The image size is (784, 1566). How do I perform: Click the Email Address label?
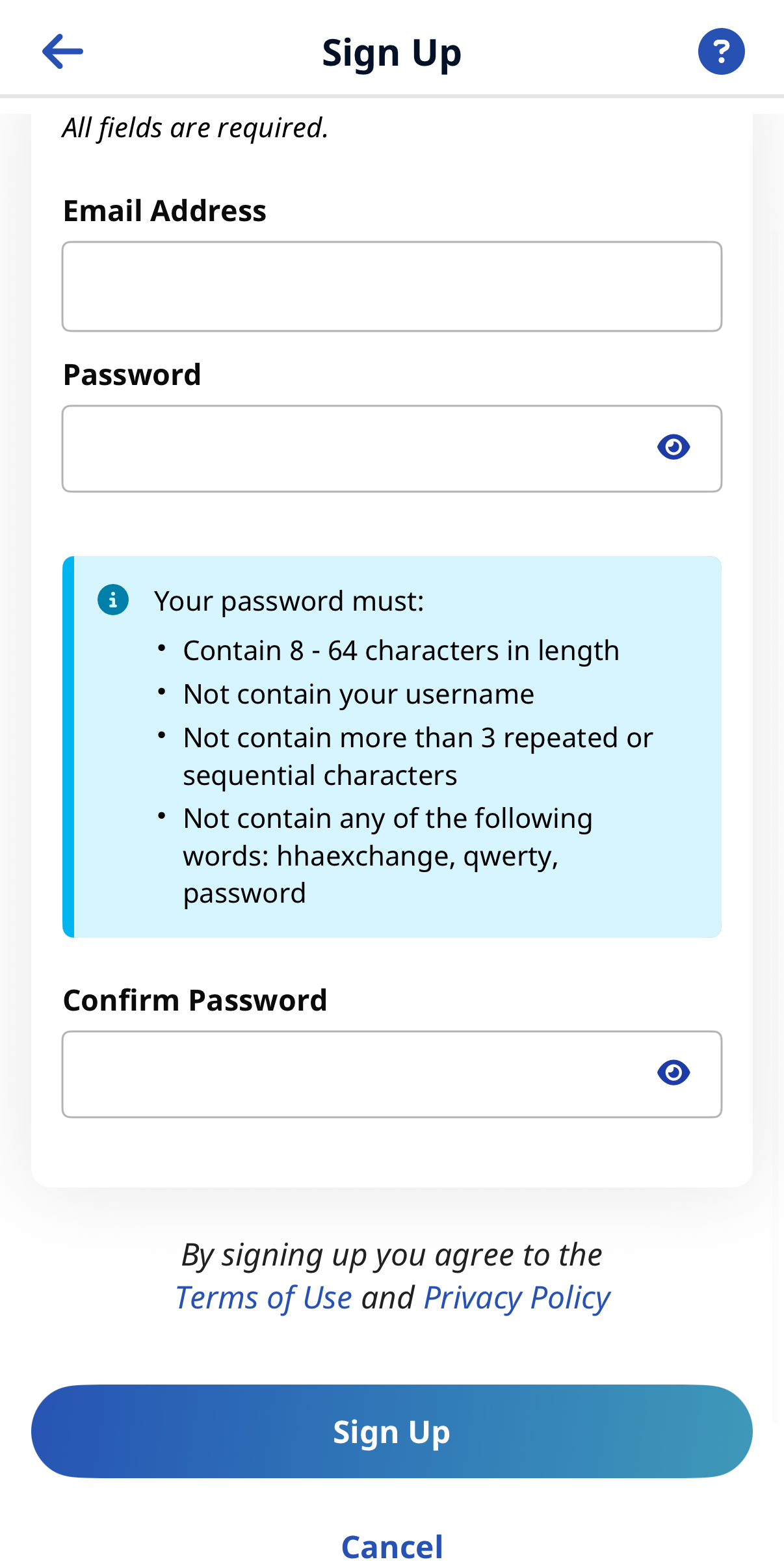point(164,211)
